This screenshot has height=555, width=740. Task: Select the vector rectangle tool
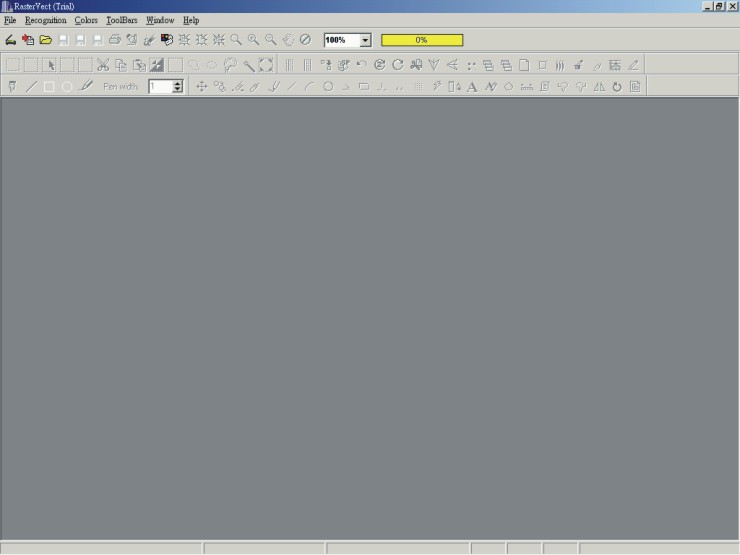364,87
